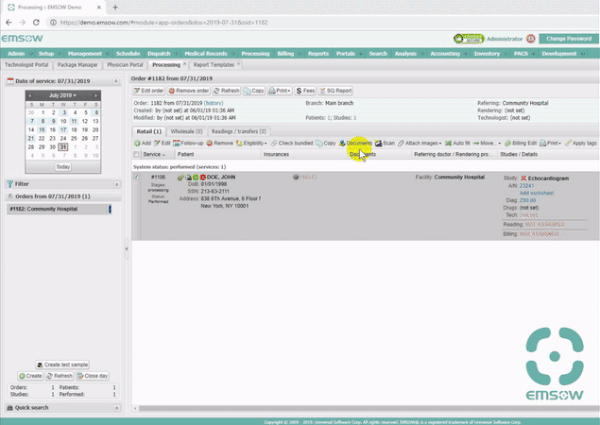The width and height of the screenshot is (600, 425).
Task: Remove the selected service
Action: pos(220,143)
